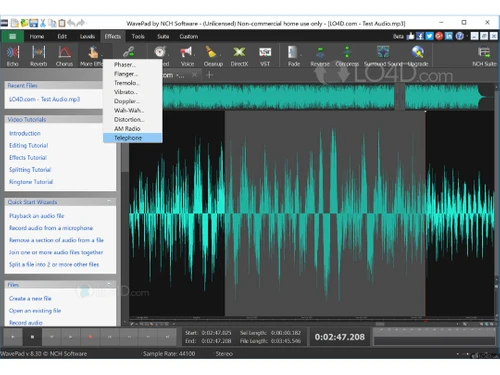Open the Editing Tutorial link

(29, 145)
